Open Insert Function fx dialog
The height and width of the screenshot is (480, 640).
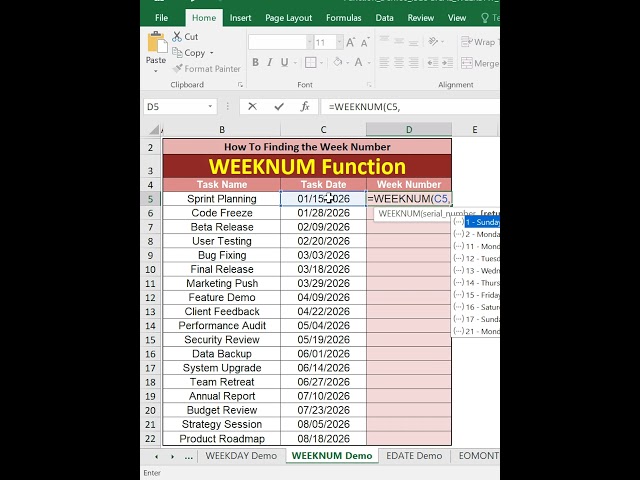coord(304,107)
